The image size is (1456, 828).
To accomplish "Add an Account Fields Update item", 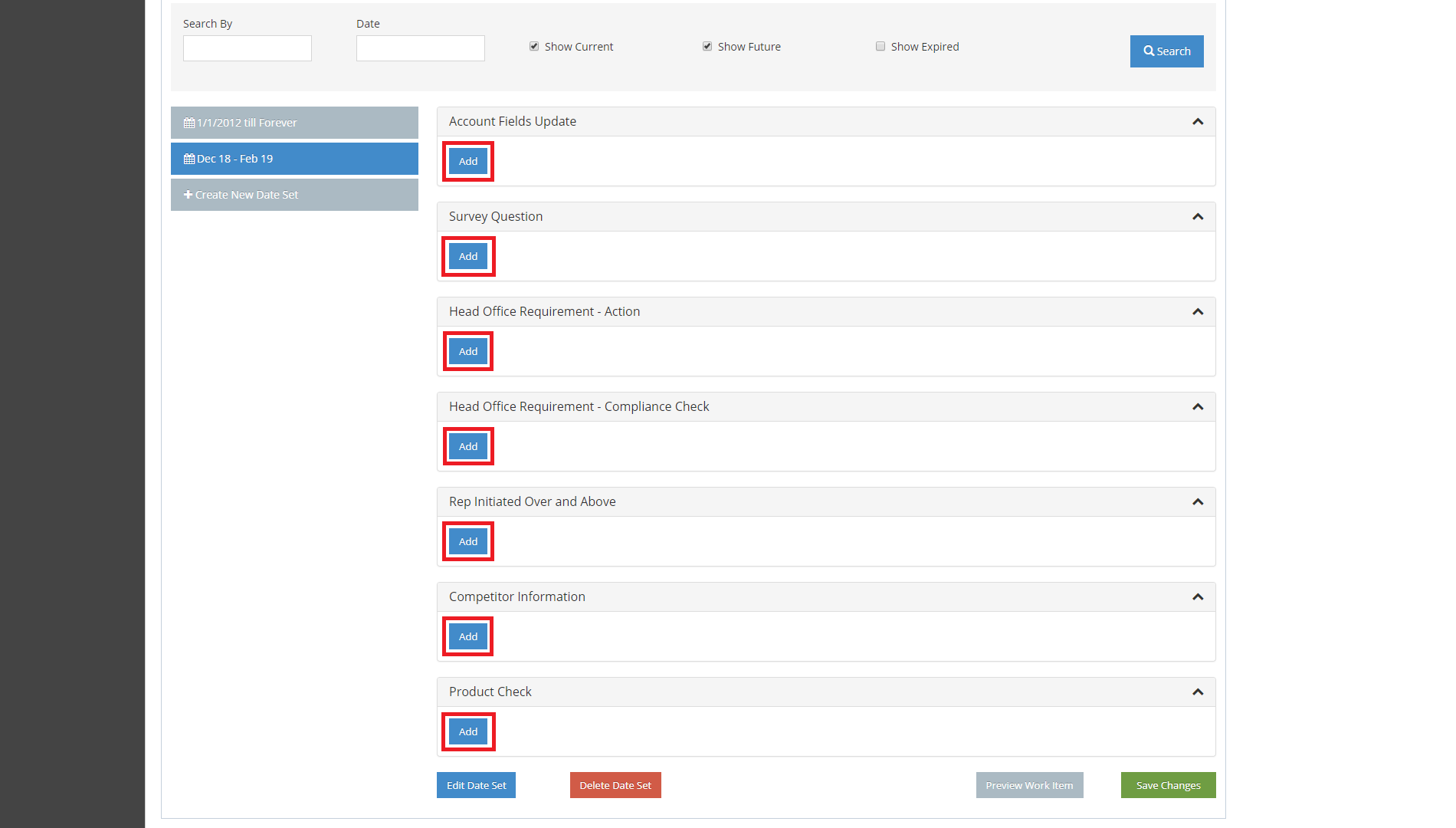I will click(468, 161).
